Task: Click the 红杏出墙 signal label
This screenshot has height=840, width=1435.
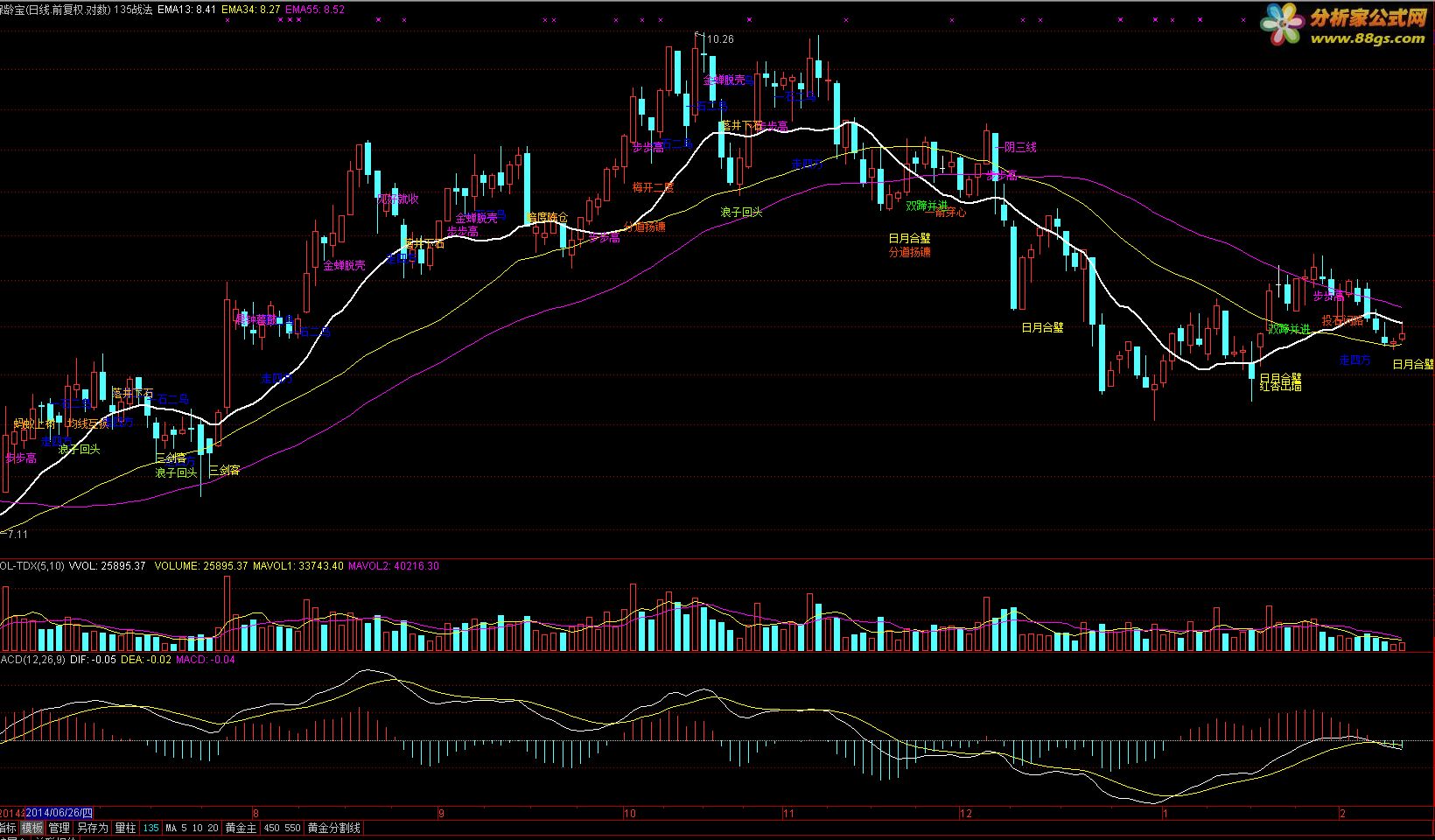Action: [1280, 386]
